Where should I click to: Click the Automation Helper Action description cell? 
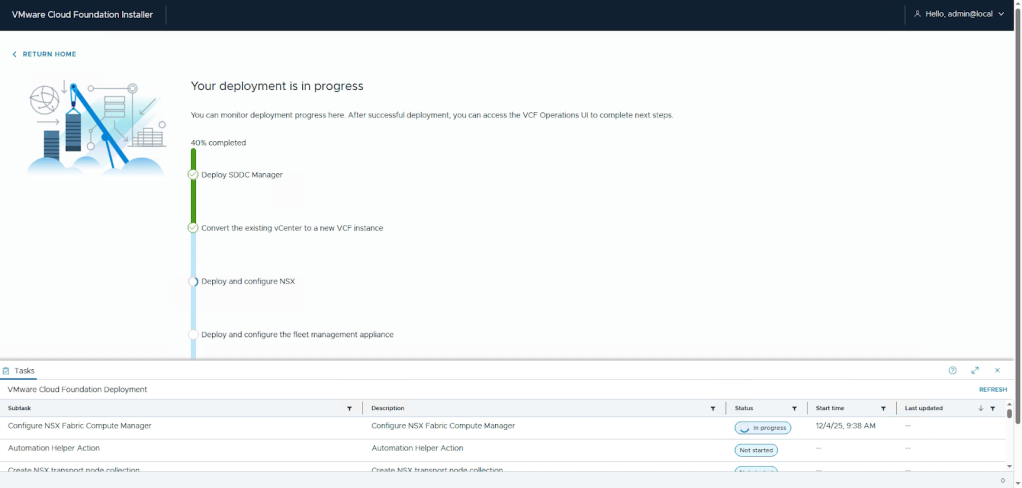417,448
